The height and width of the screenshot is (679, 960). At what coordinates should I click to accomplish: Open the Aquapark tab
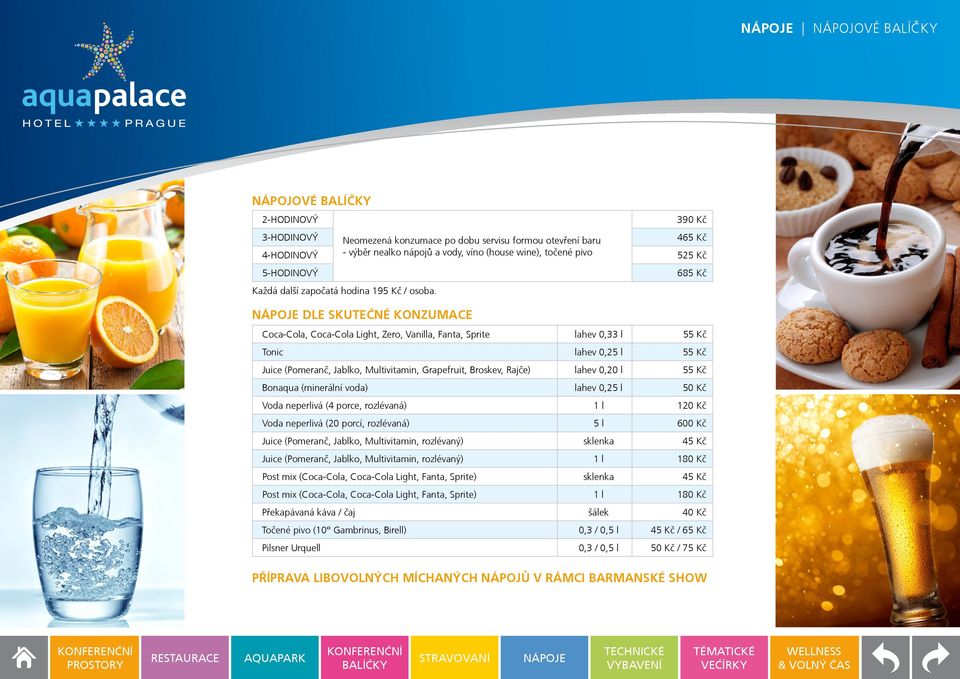click(x=274, y=658)
